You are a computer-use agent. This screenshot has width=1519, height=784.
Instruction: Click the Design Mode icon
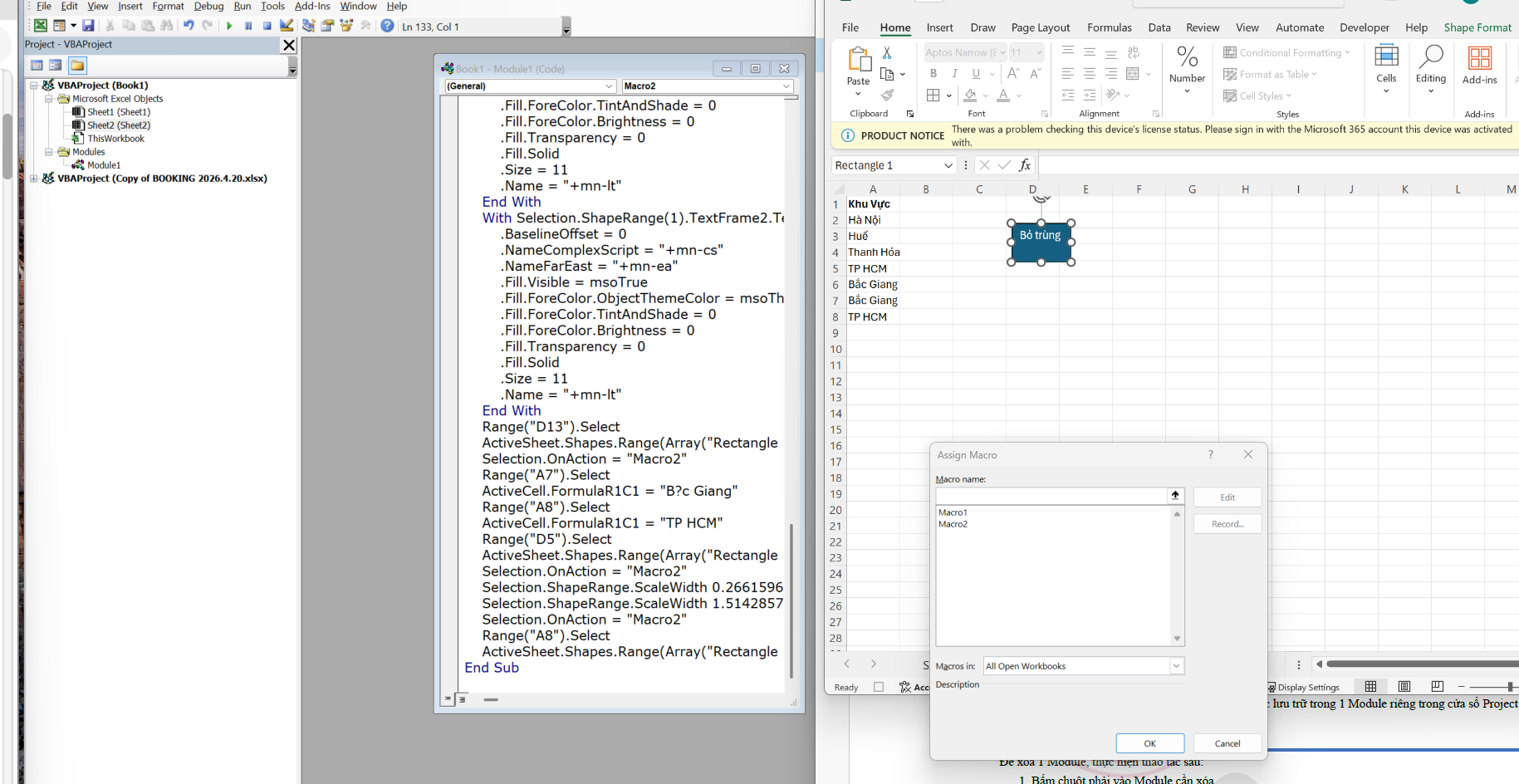(x=287, y=26)
